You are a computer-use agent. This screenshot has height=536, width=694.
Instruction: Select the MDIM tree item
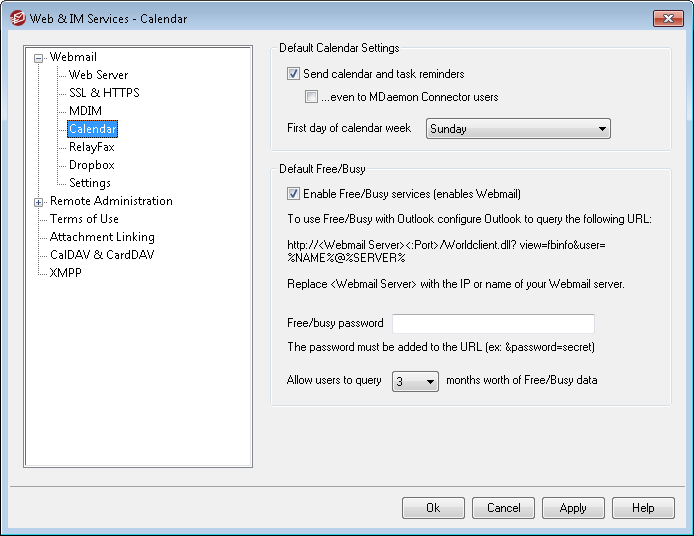tap(85, 111)
